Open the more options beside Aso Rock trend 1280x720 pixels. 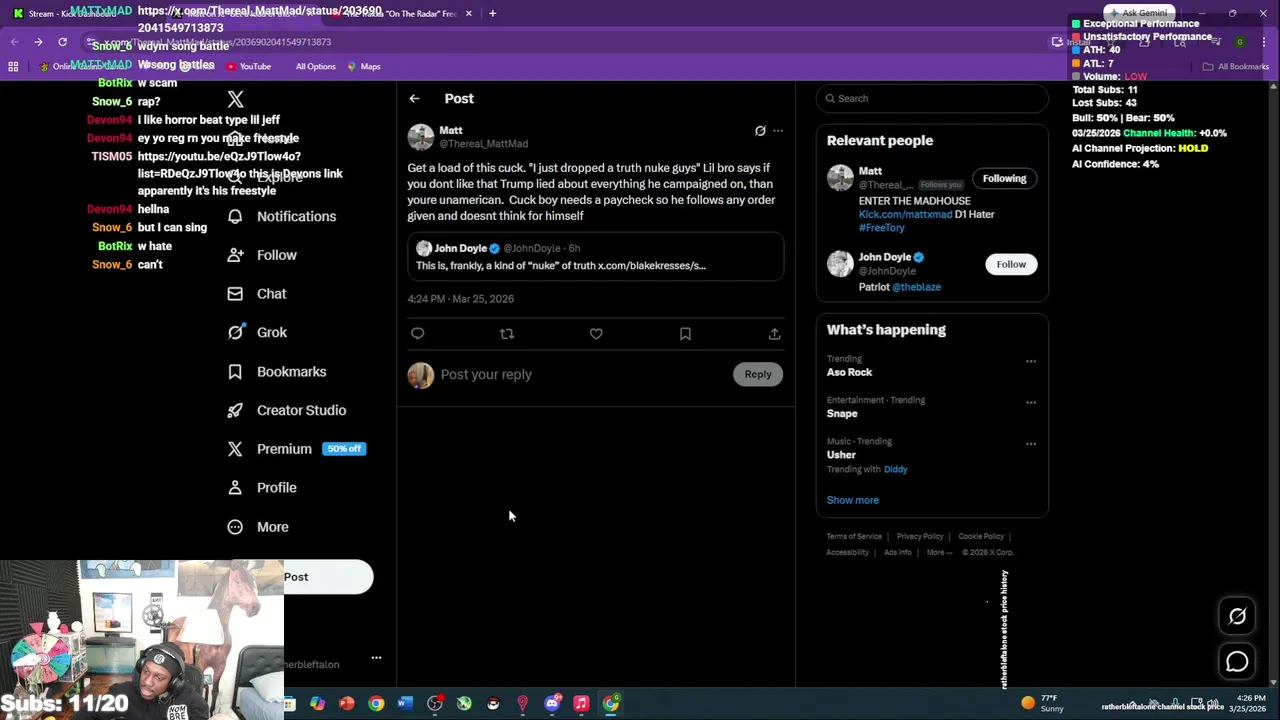(x=1031, y=362)
